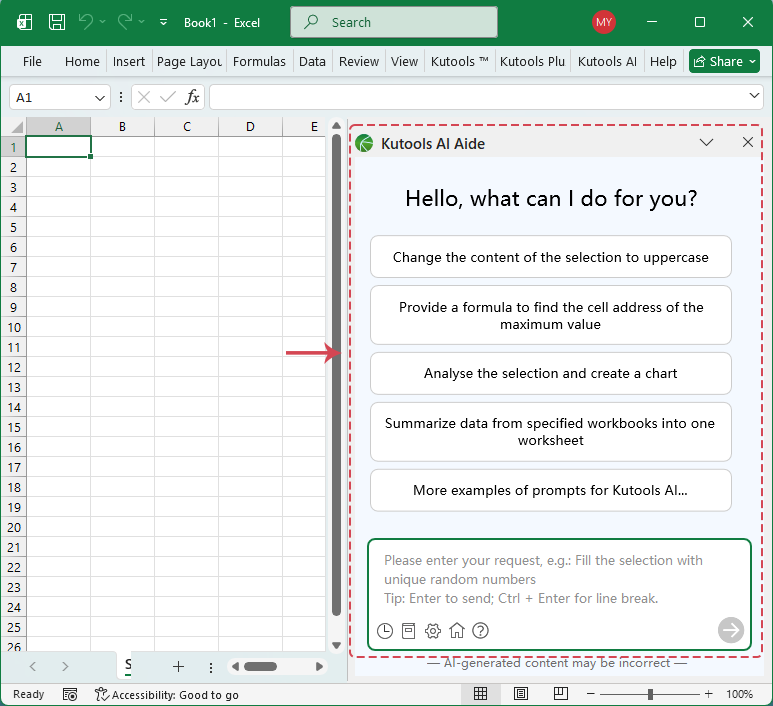Click the macro recording status bar icon
773x706 pixels.
[70, 695]
